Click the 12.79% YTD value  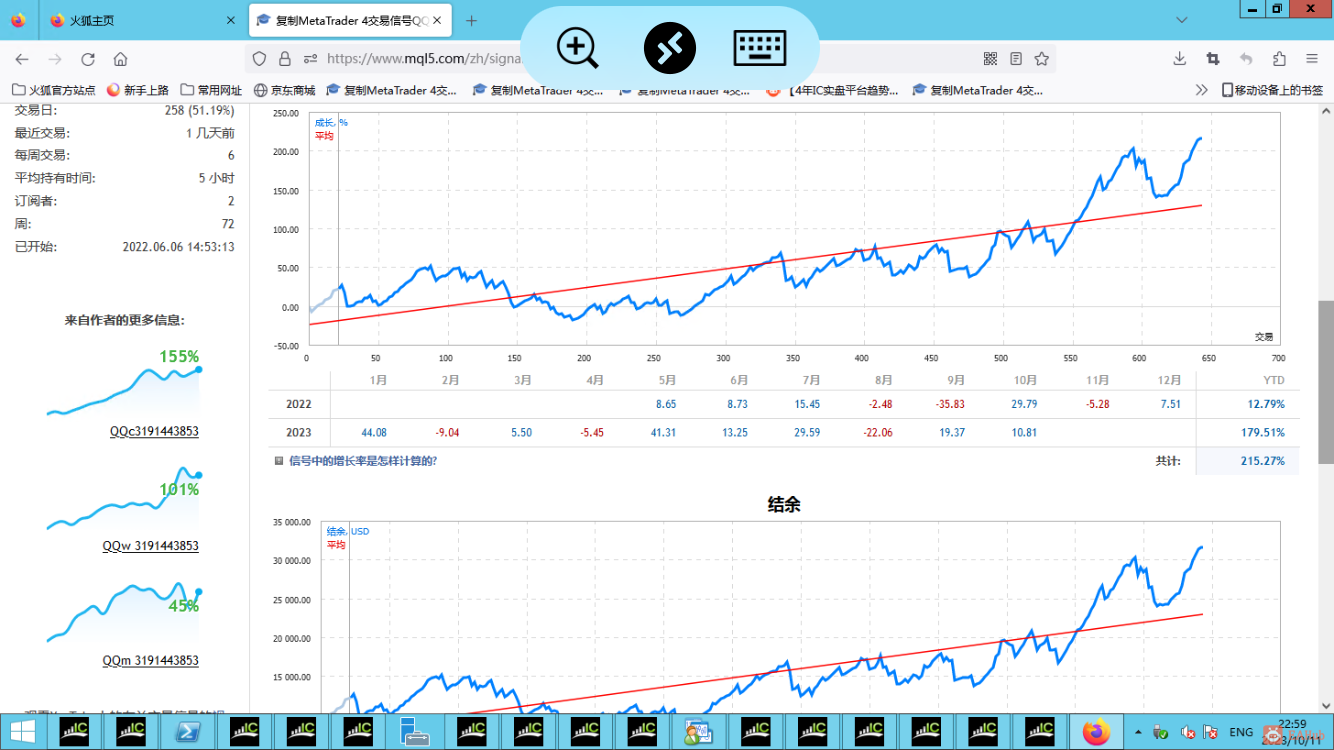tap(1265, 405)
